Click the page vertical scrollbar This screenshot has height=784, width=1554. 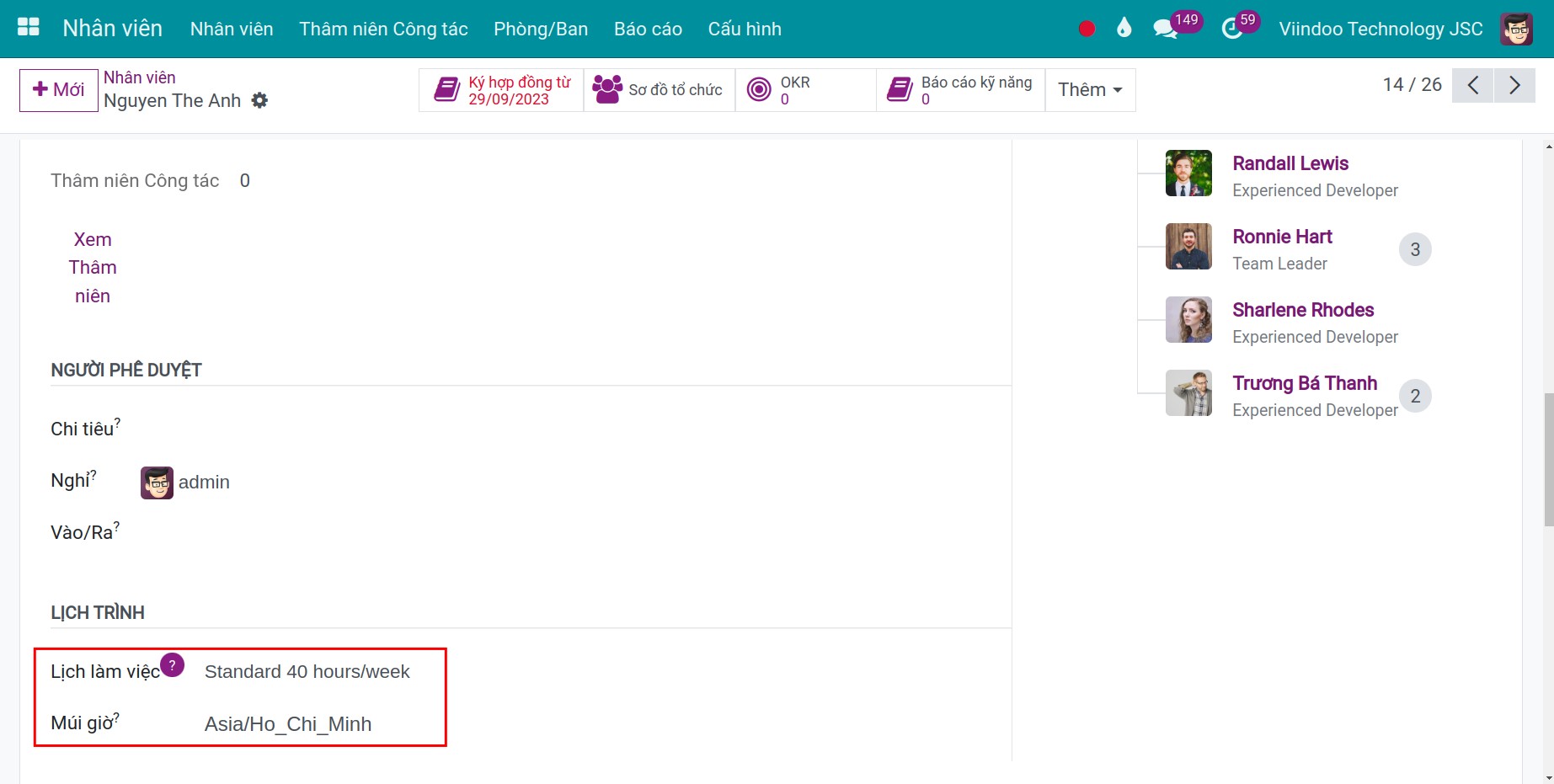(x=1548, y=460)
